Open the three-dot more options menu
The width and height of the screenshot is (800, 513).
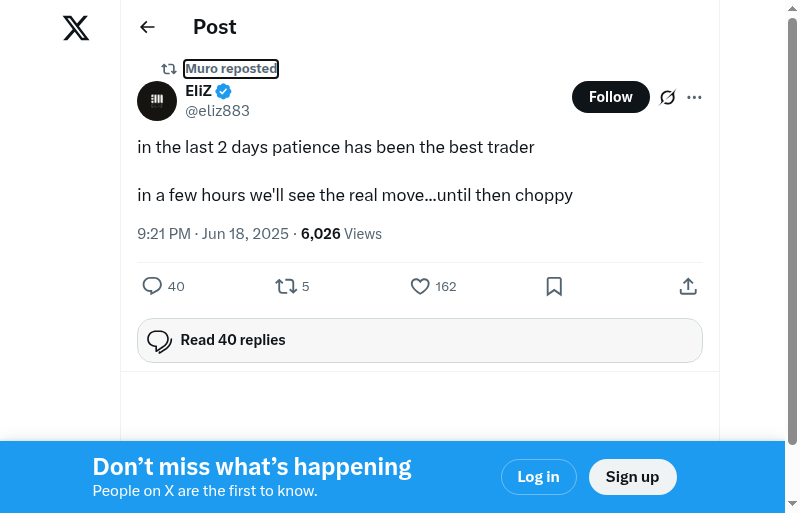pos(695,97)
